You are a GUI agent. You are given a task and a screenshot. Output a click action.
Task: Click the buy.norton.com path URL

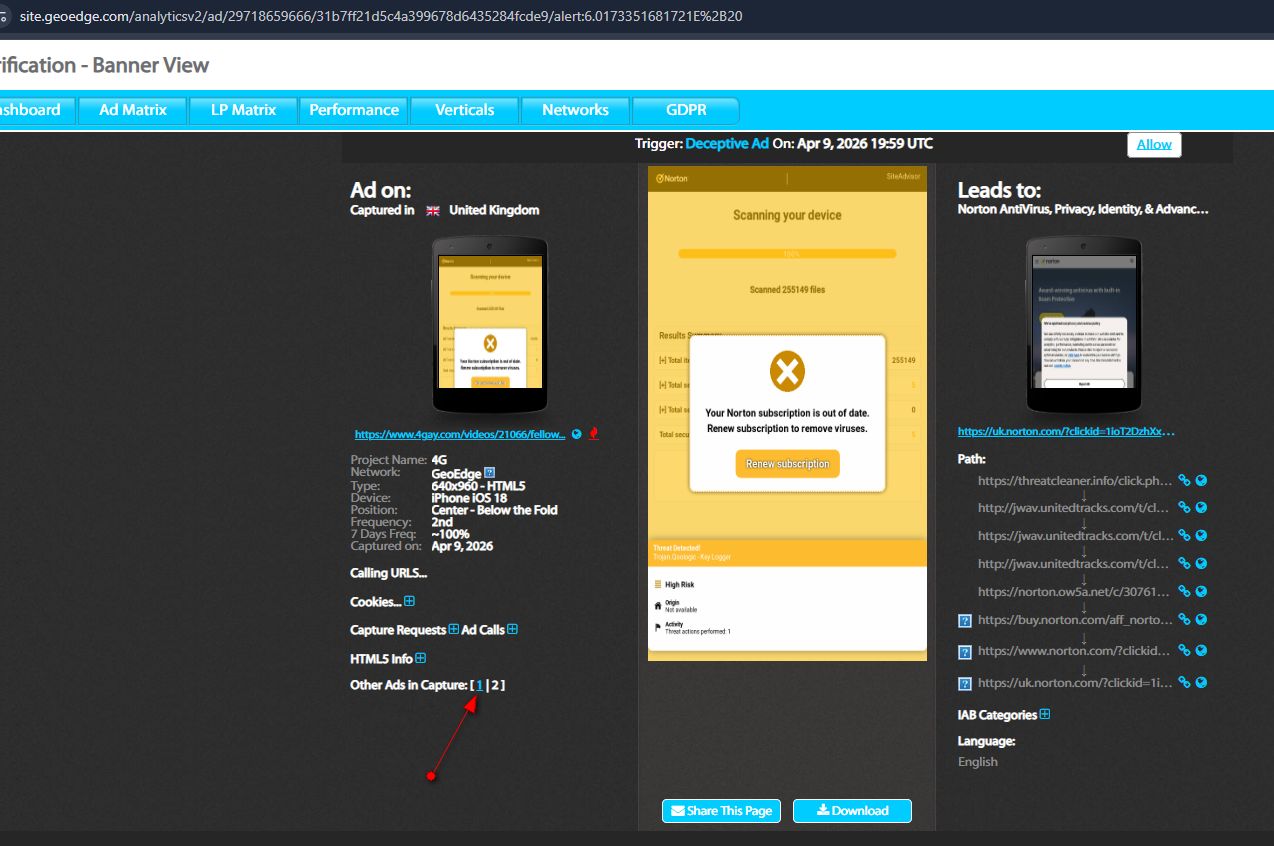pos(1075,620)
